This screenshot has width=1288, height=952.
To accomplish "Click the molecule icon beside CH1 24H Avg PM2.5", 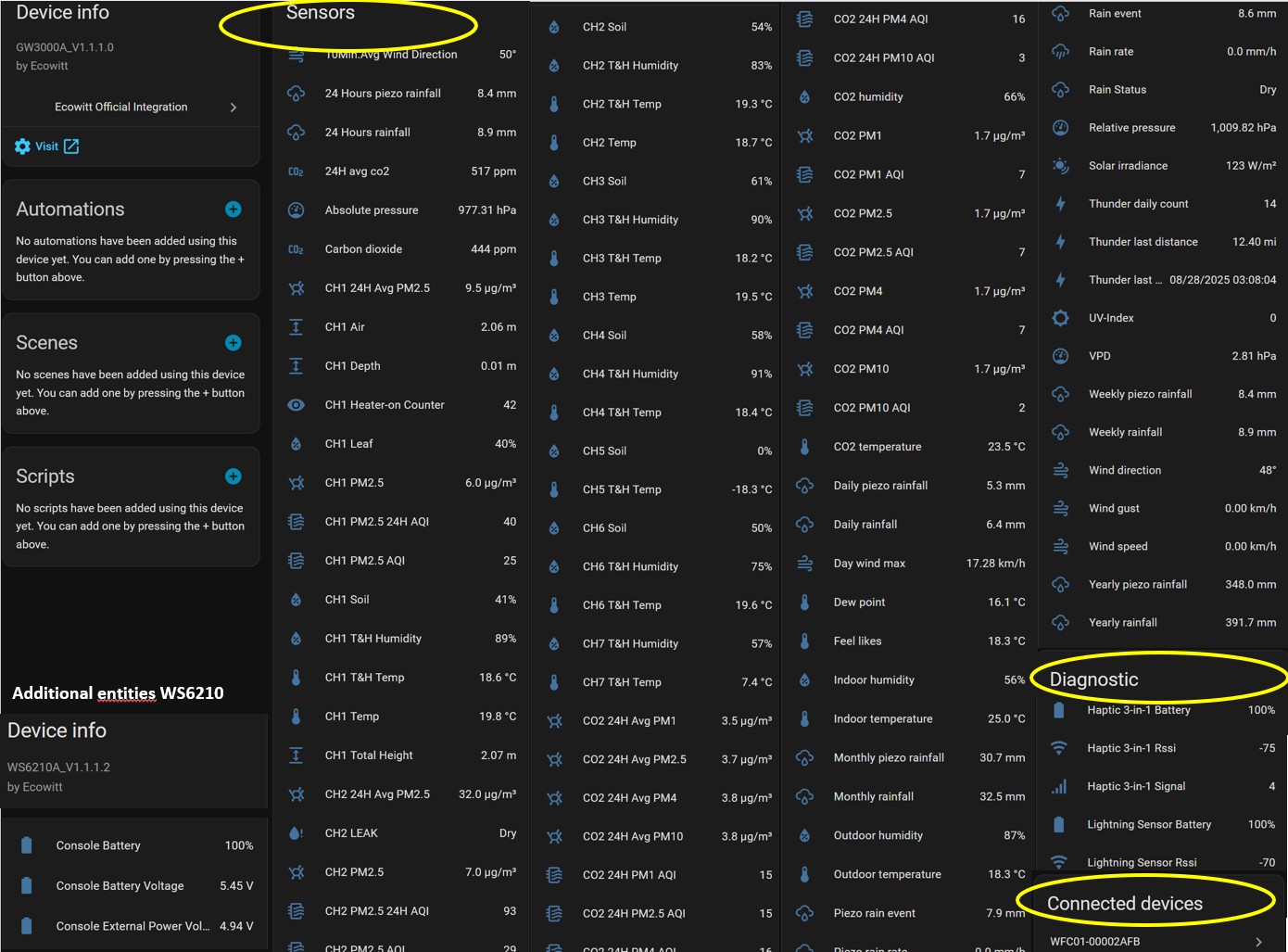I will point(297,288).
